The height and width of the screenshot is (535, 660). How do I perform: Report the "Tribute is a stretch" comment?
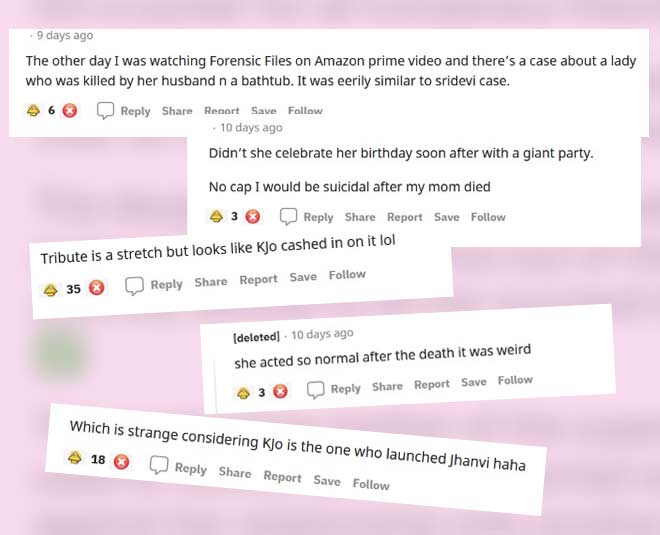(258, 279)
